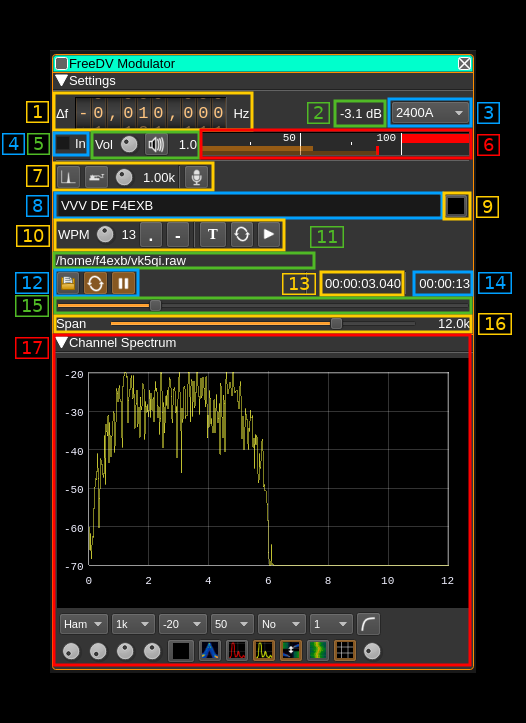Toggle the audio feedback speaker icon
The width and height of the screenshot is (526, 723).
click(156, 144)
